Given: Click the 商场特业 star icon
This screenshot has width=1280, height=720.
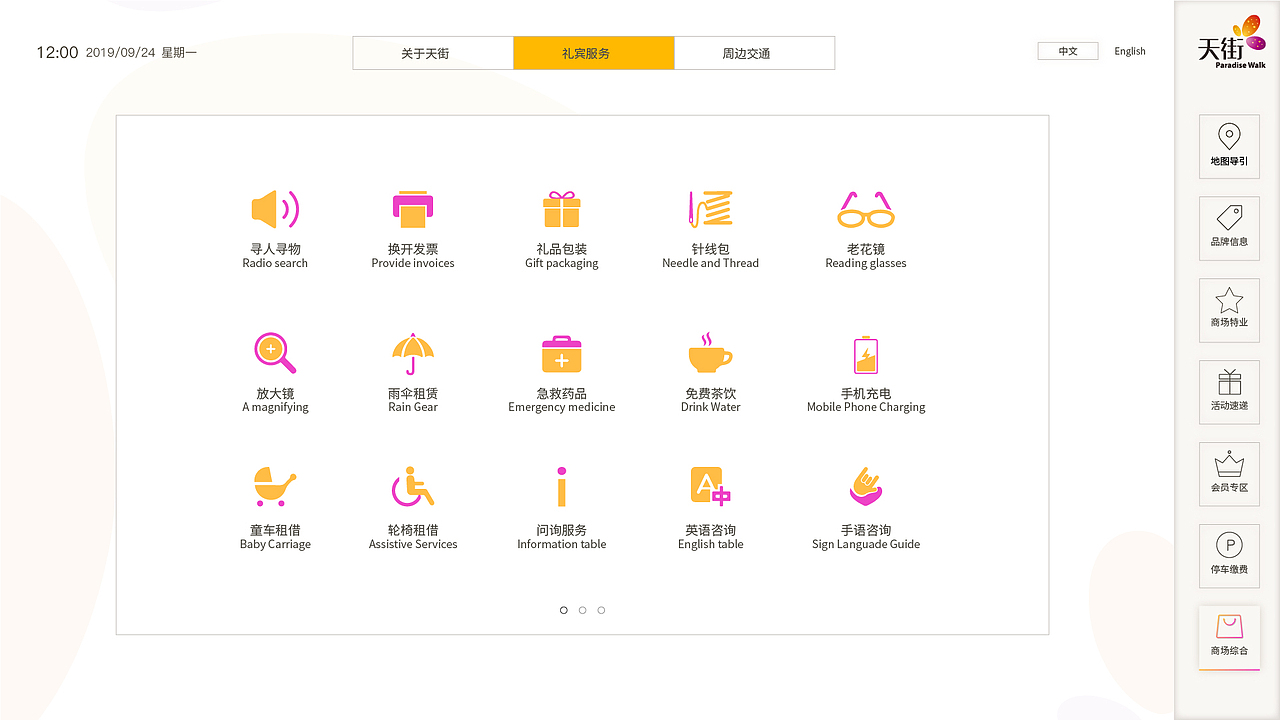Looking at the screenshot, I should coord(1229,310).
